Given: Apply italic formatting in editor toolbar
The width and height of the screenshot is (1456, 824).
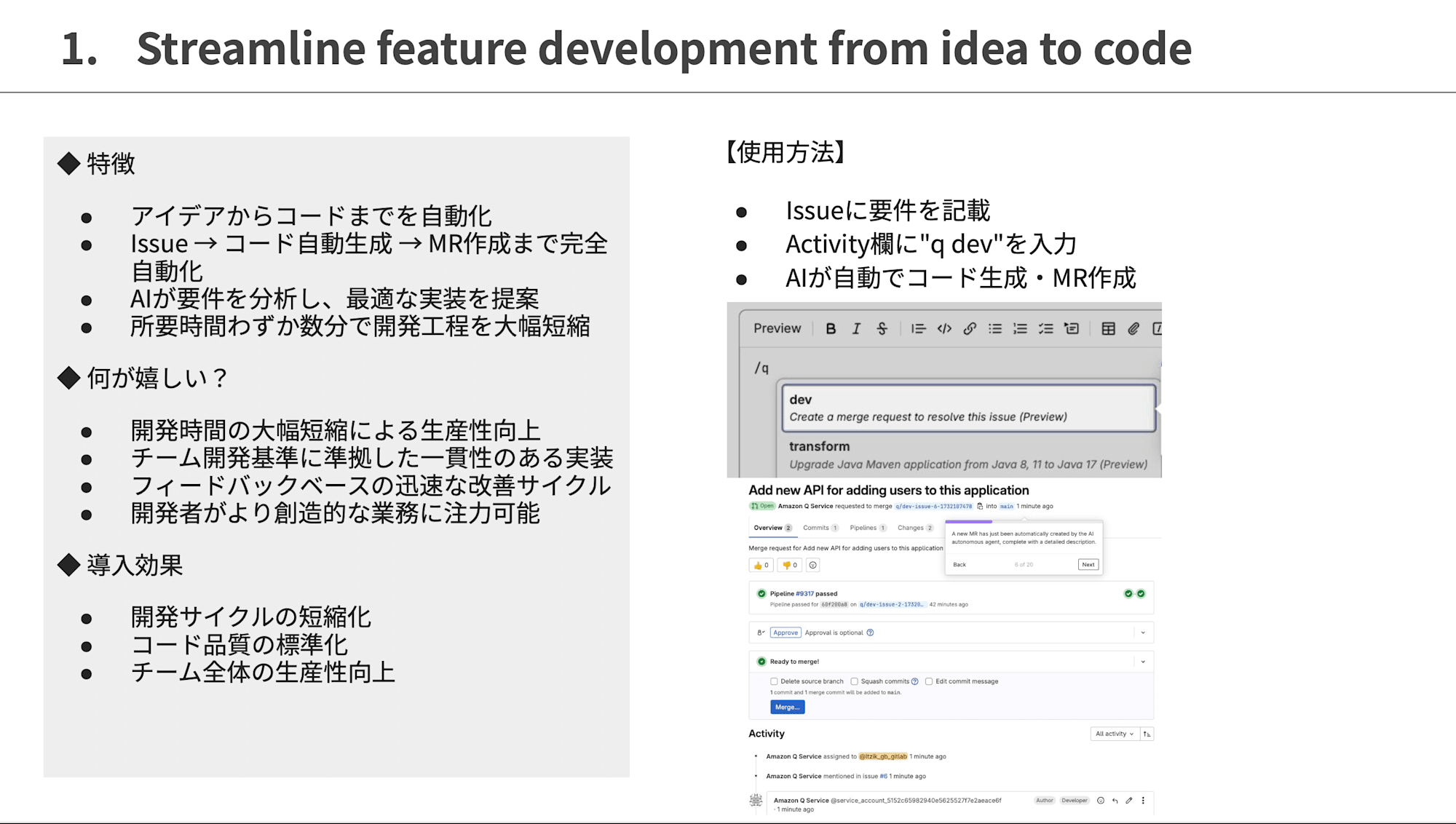Looking at the screenshot, I should pos(856,329).
